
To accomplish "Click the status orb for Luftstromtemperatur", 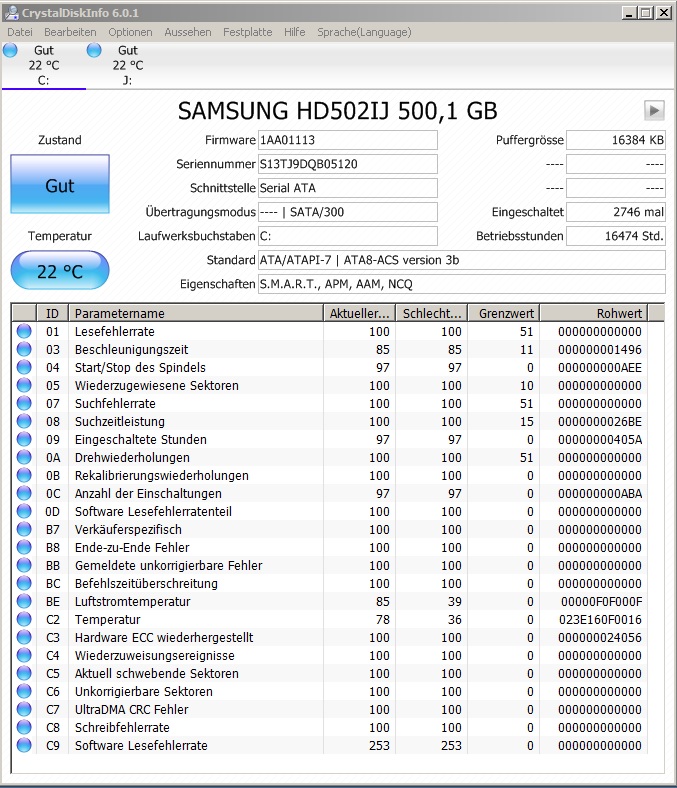I will [x=24, y=601].
